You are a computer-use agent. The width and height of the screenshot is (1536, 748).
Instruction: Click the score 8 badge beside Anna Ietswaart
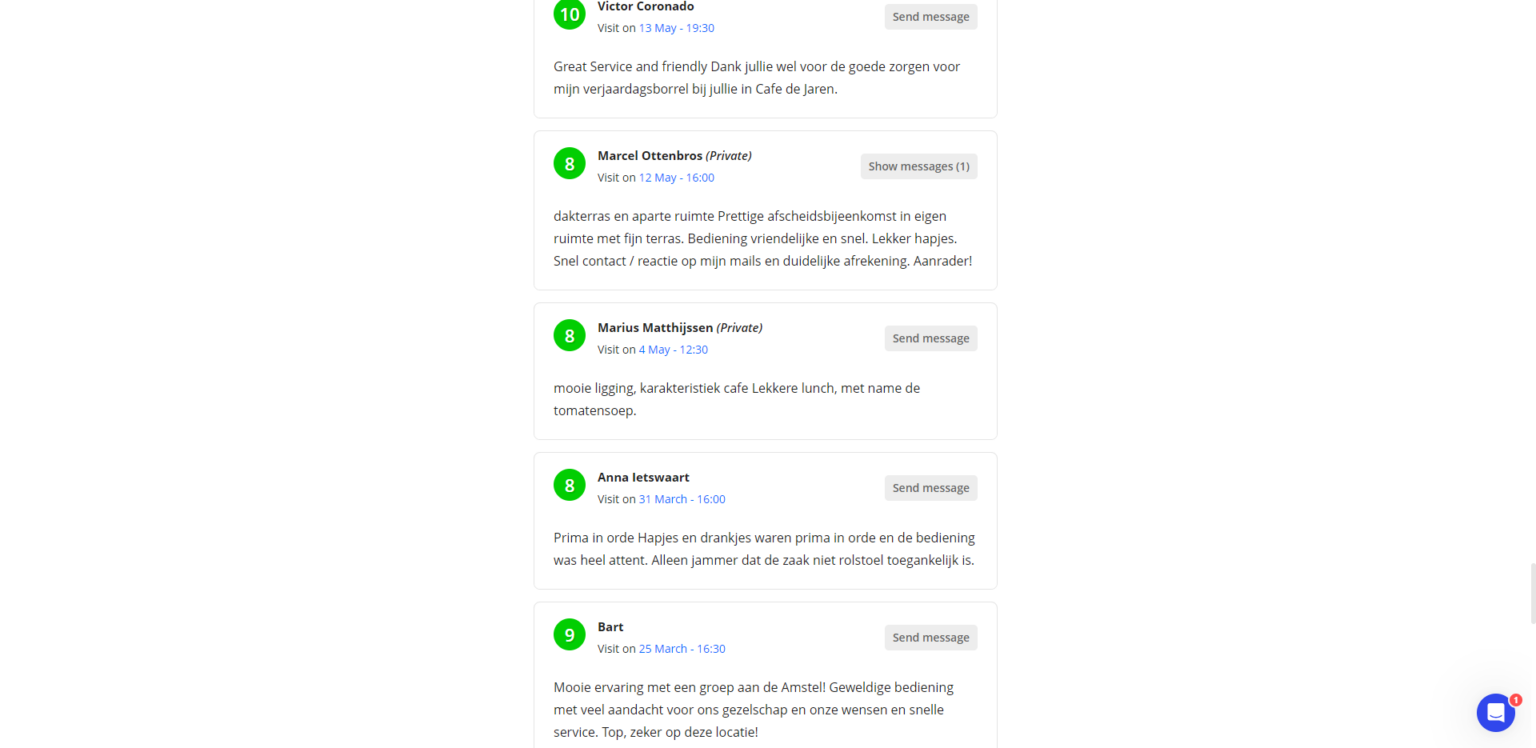click(x=569, y=486)
